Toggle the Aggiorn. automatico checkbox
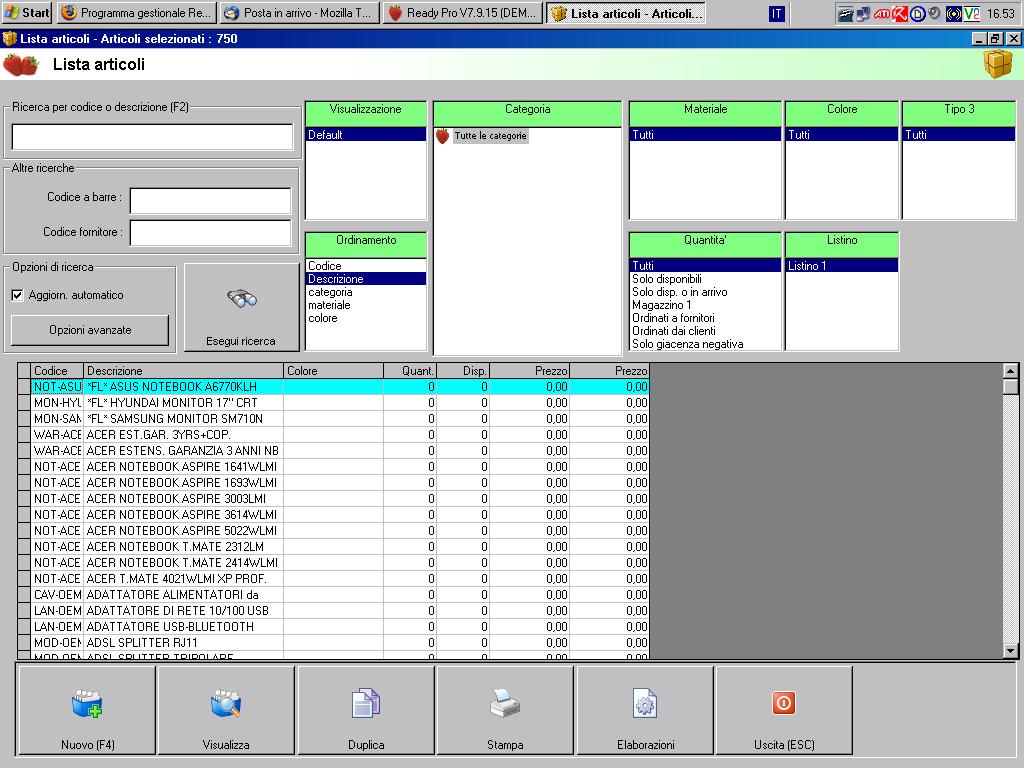 pos(17,295)
